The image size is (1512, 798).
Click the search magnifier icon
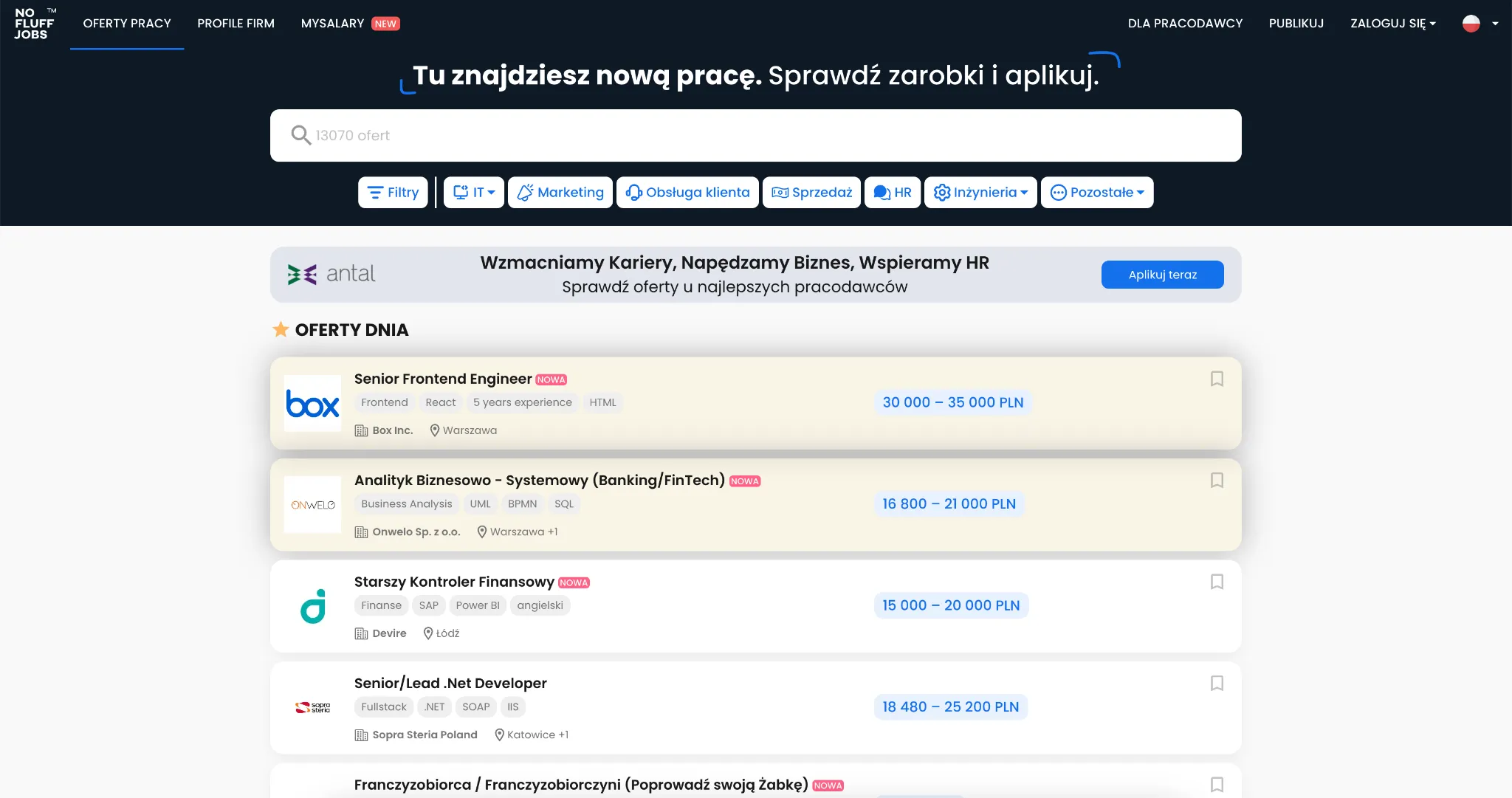coord(300,135)
